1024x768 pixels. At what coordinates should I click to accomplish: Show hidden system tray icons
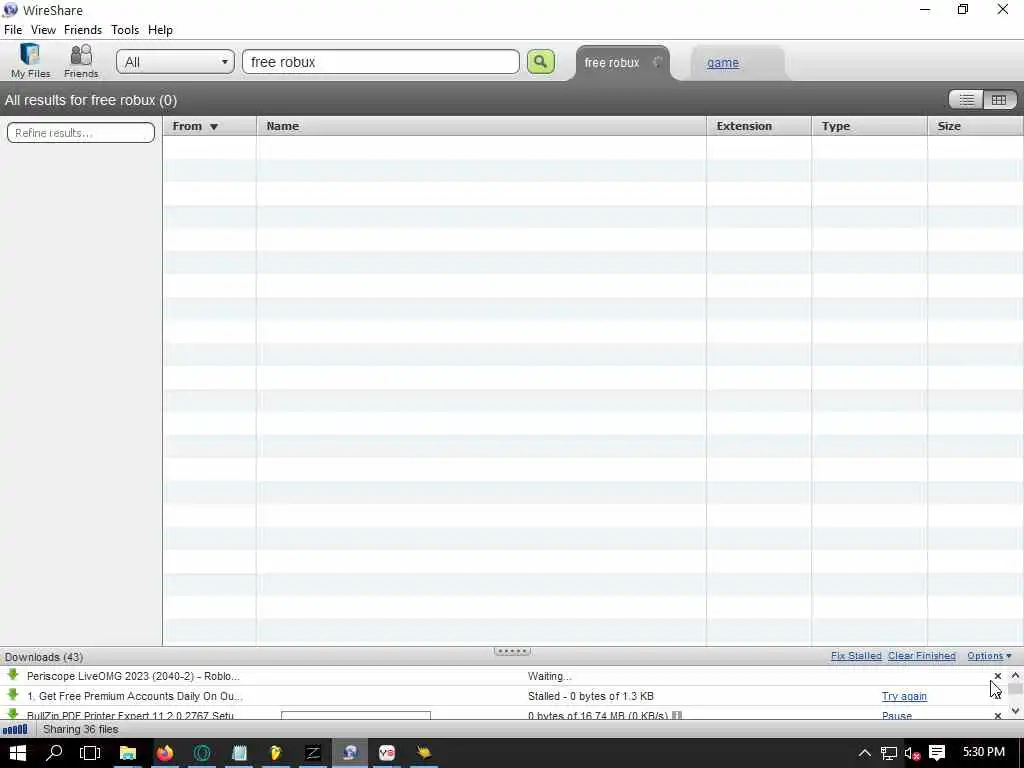865,753
